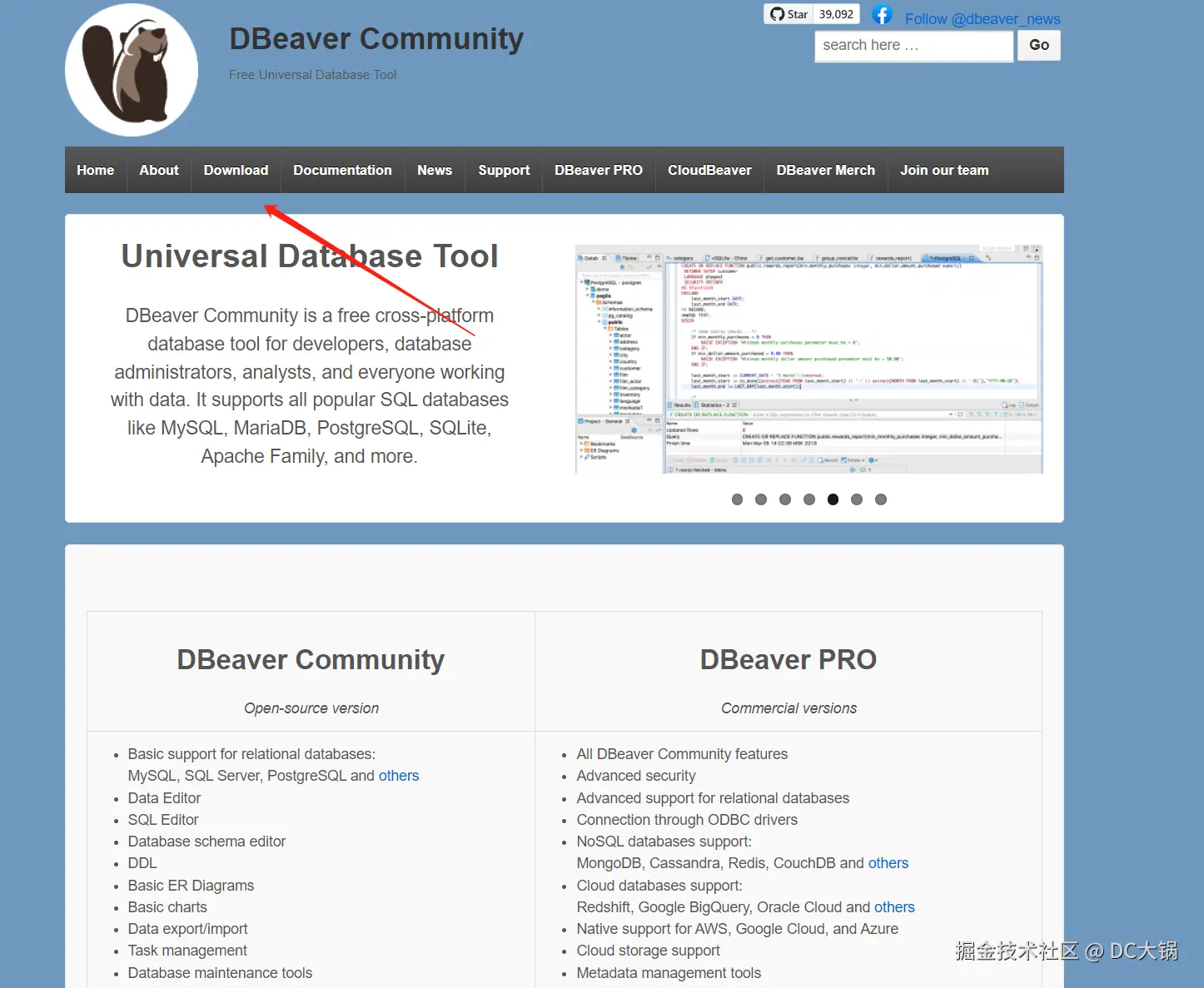Open the Facebook icon link
Viewport: 1204px width, 988px height.
coord(882,15)
